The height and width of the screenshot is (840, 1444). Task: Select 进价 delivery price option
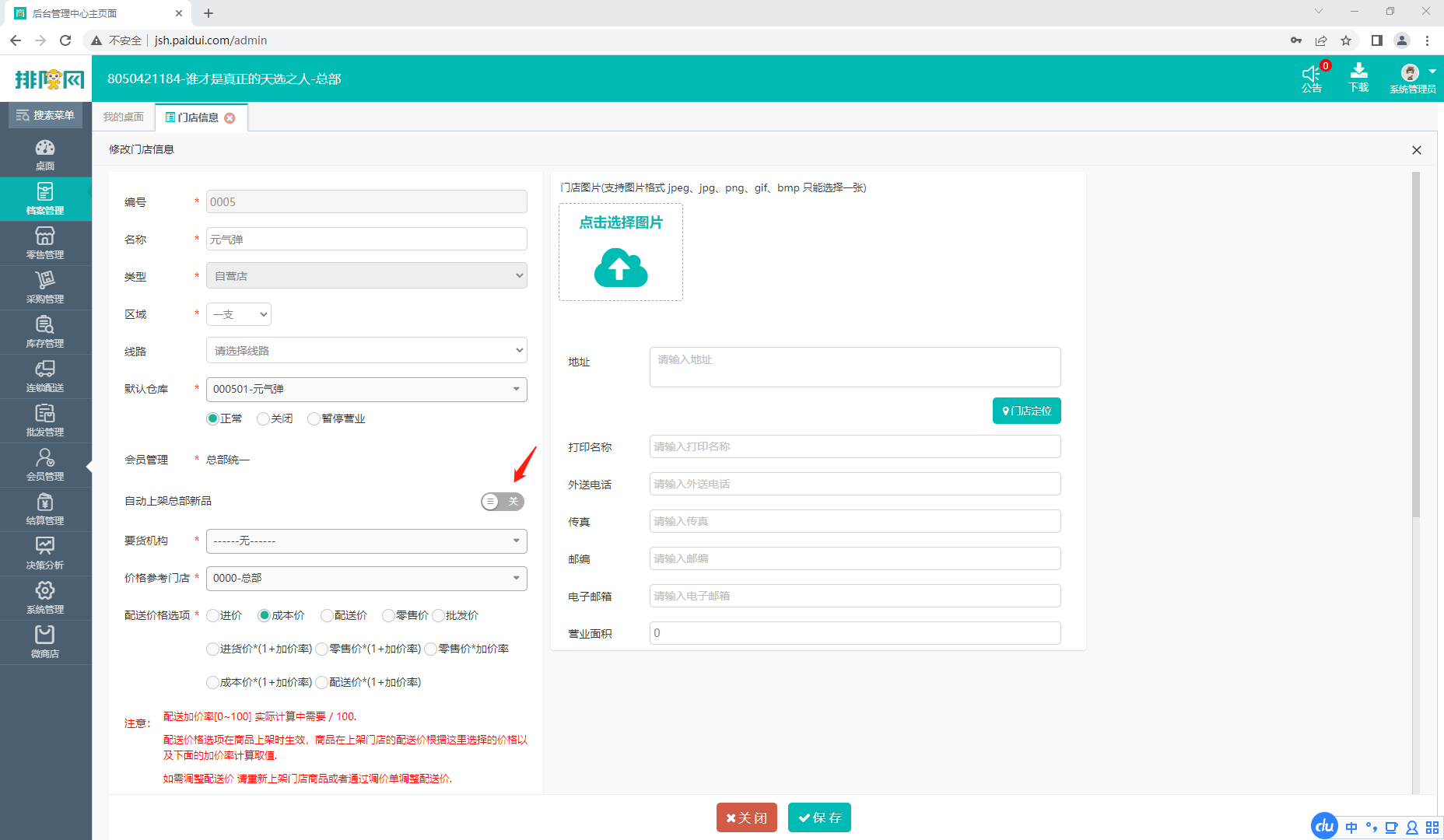click(212, 615)
